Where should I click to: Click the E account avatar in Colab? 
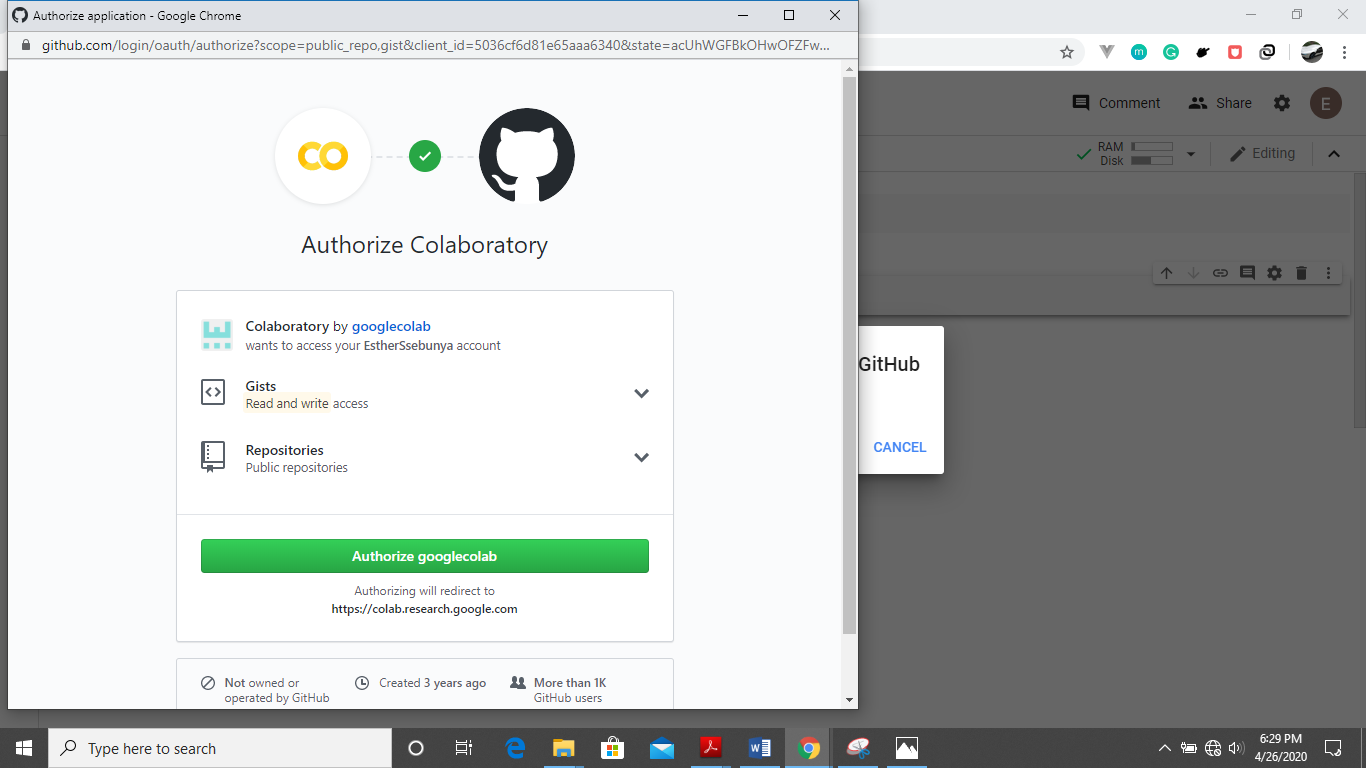point(1326,103)
